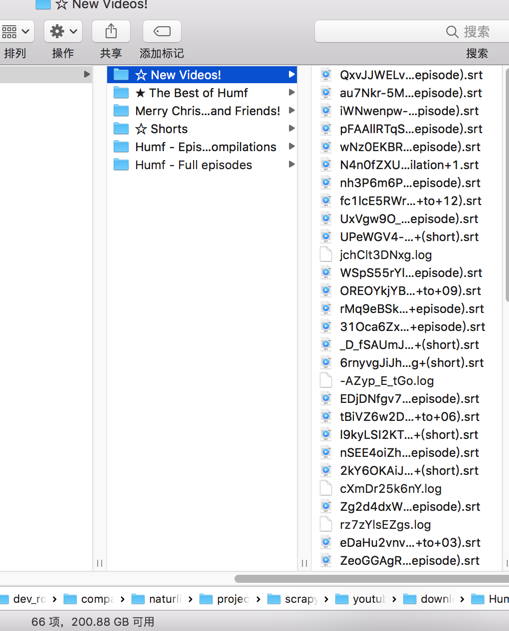Select file cXmDr25k6nY.log
Viewport: 509px width, 631px height.
pos(406,489)
